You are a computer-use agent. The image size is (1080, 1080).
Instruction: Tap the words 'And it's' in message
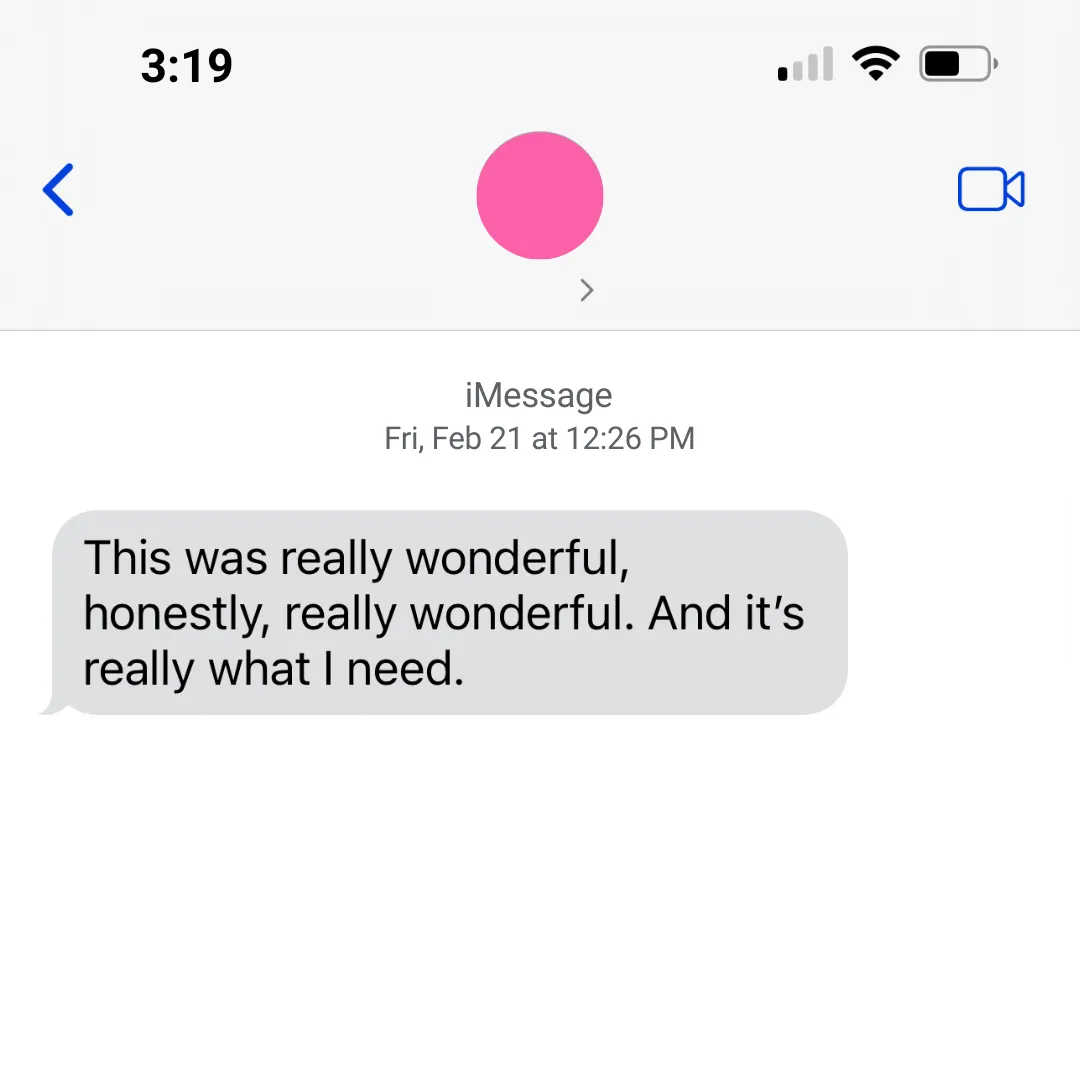[726, 613]
